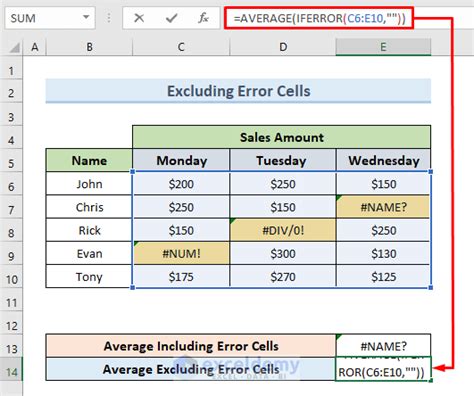Viewport: 474px width, 396px height.
Task: Cancel formula entry with the X icon
Action: click(139, 18)
